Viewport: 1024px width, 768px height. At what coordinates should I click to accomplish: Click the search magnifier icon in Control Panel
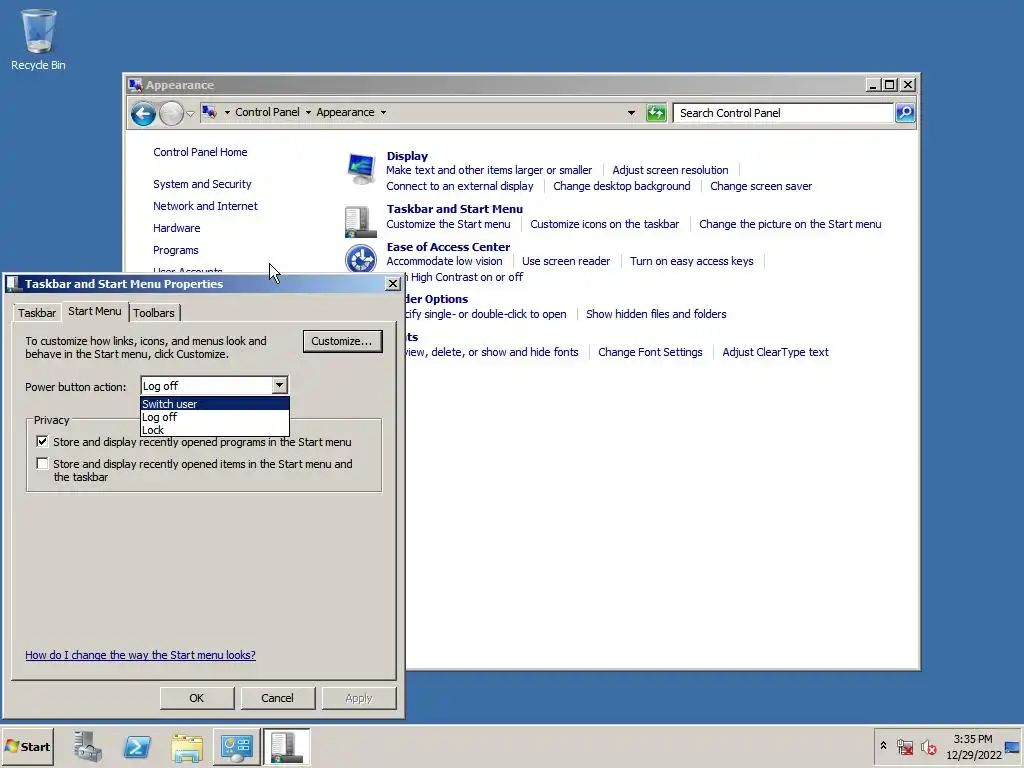tap(904, 113)
